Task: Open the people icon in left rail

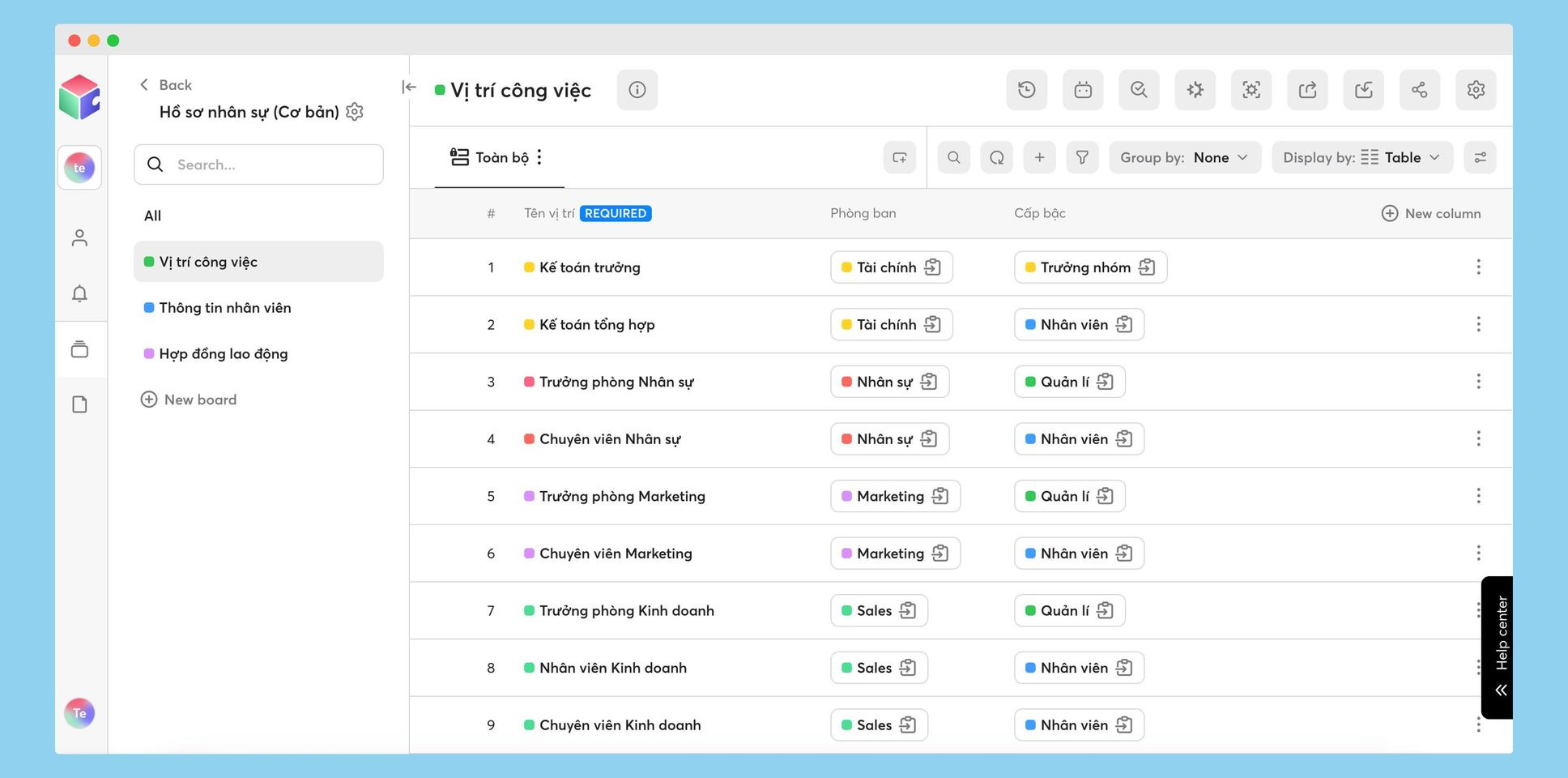Action: coord(79,237)
